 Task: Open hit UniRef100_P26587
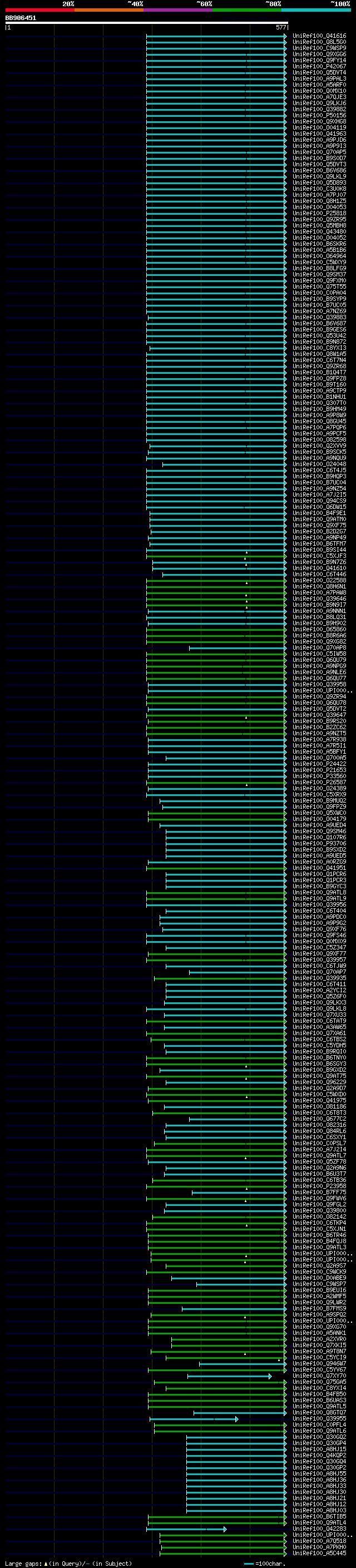pyautogui.click(x=319, y=783)
